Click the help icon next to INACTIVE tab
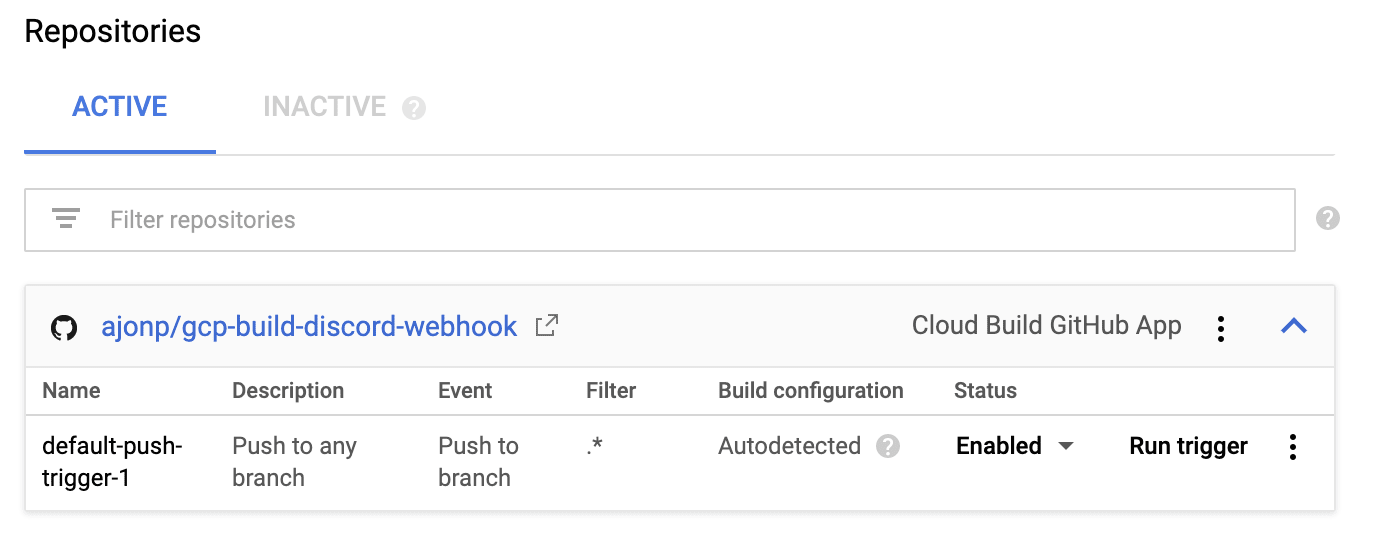1380x538 pixels. point(414,108)
